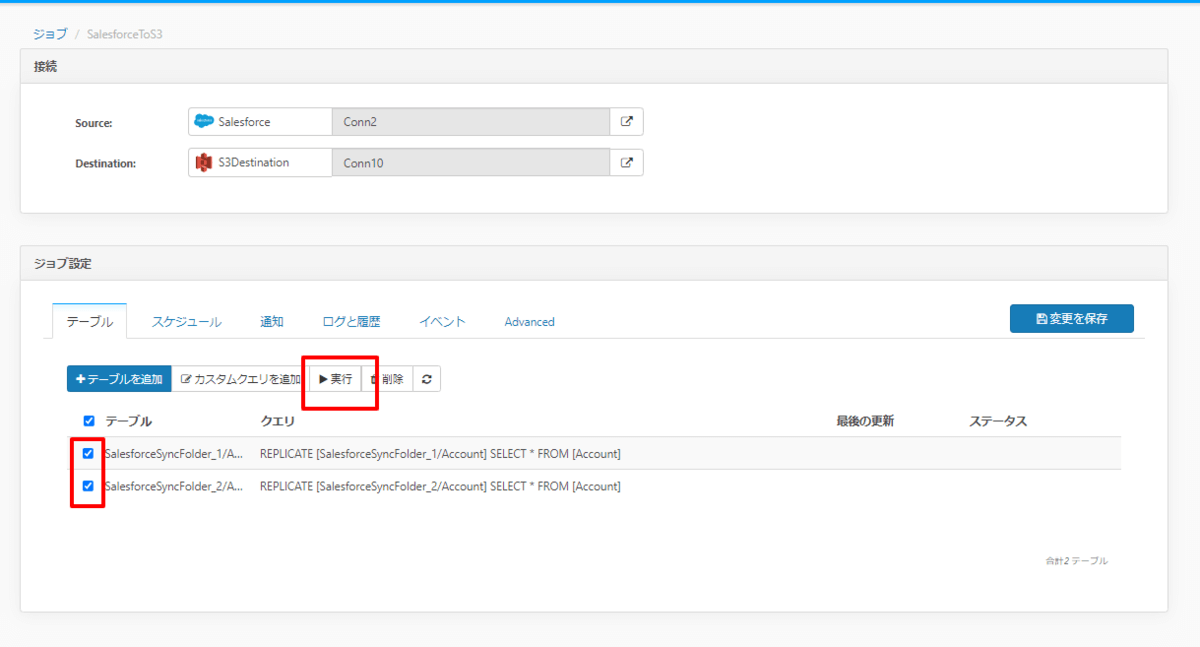Open the イベント tab
This screenshot has height=647, width=1200.
[442, 322]
